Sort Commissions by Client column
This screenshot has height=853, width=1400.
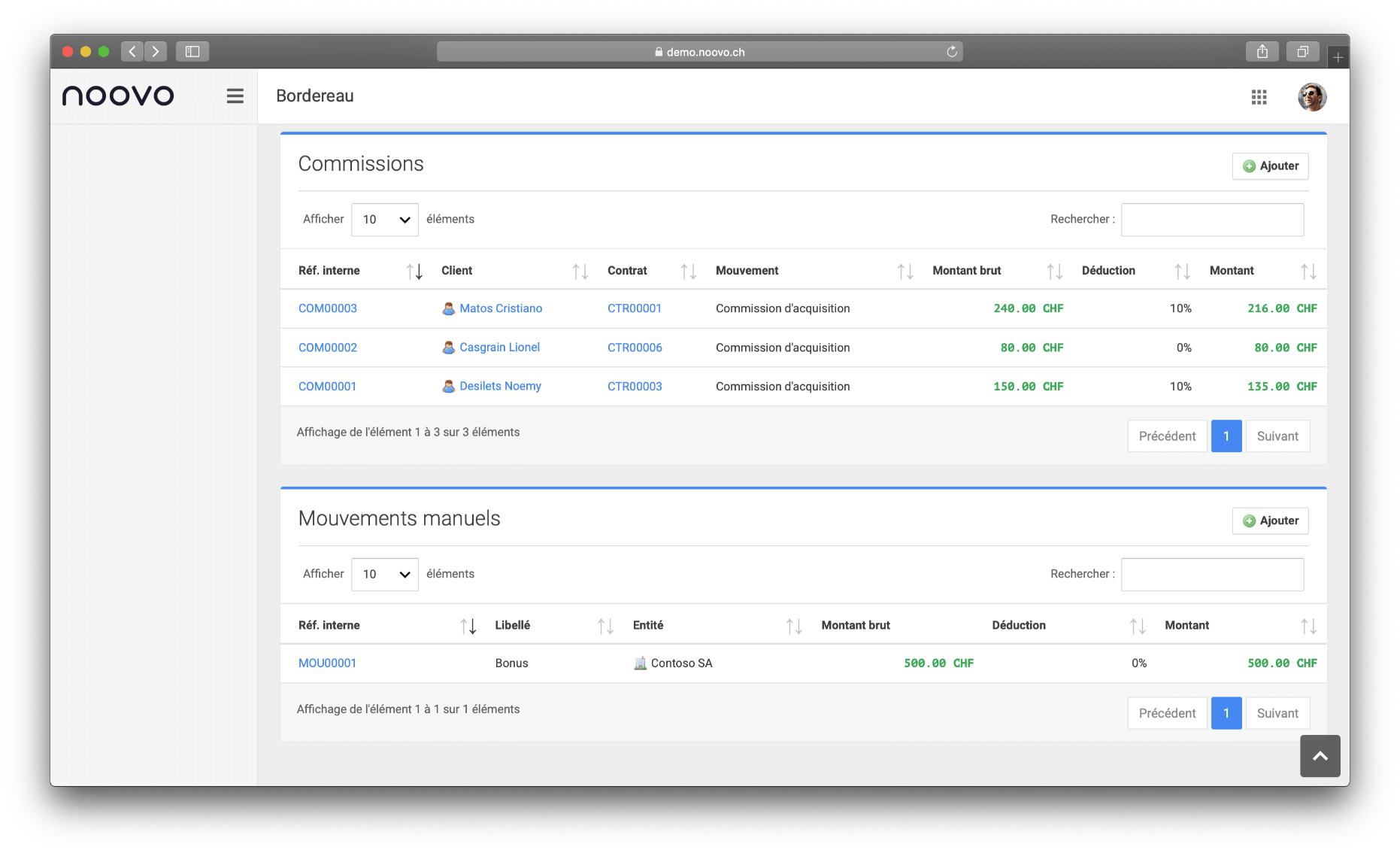coord(580,271)
